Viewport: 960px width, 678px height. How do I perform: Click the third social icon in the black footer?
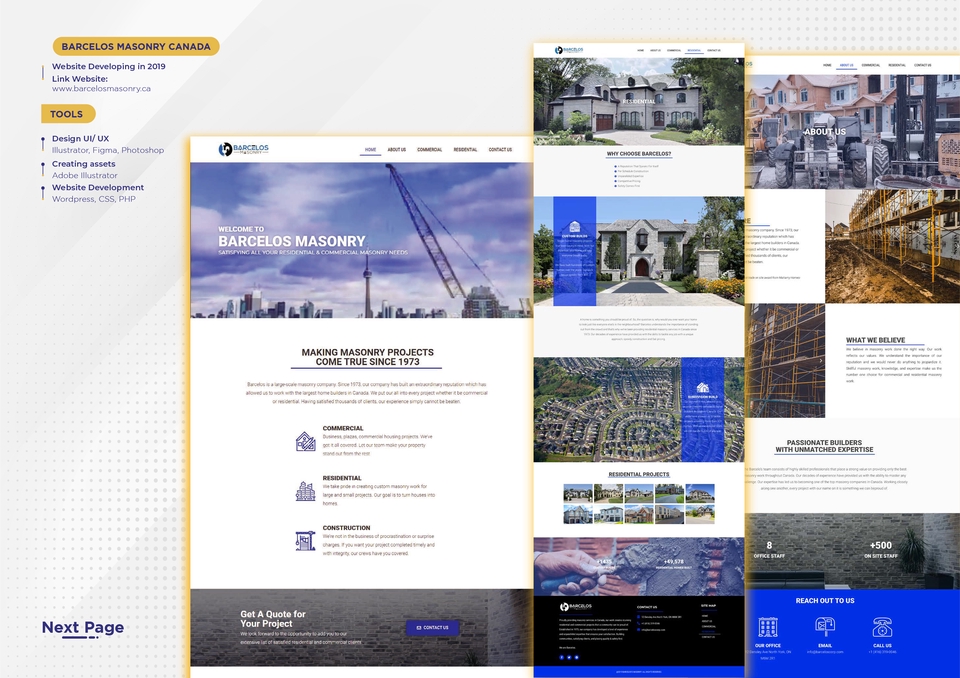click(576, 657)
